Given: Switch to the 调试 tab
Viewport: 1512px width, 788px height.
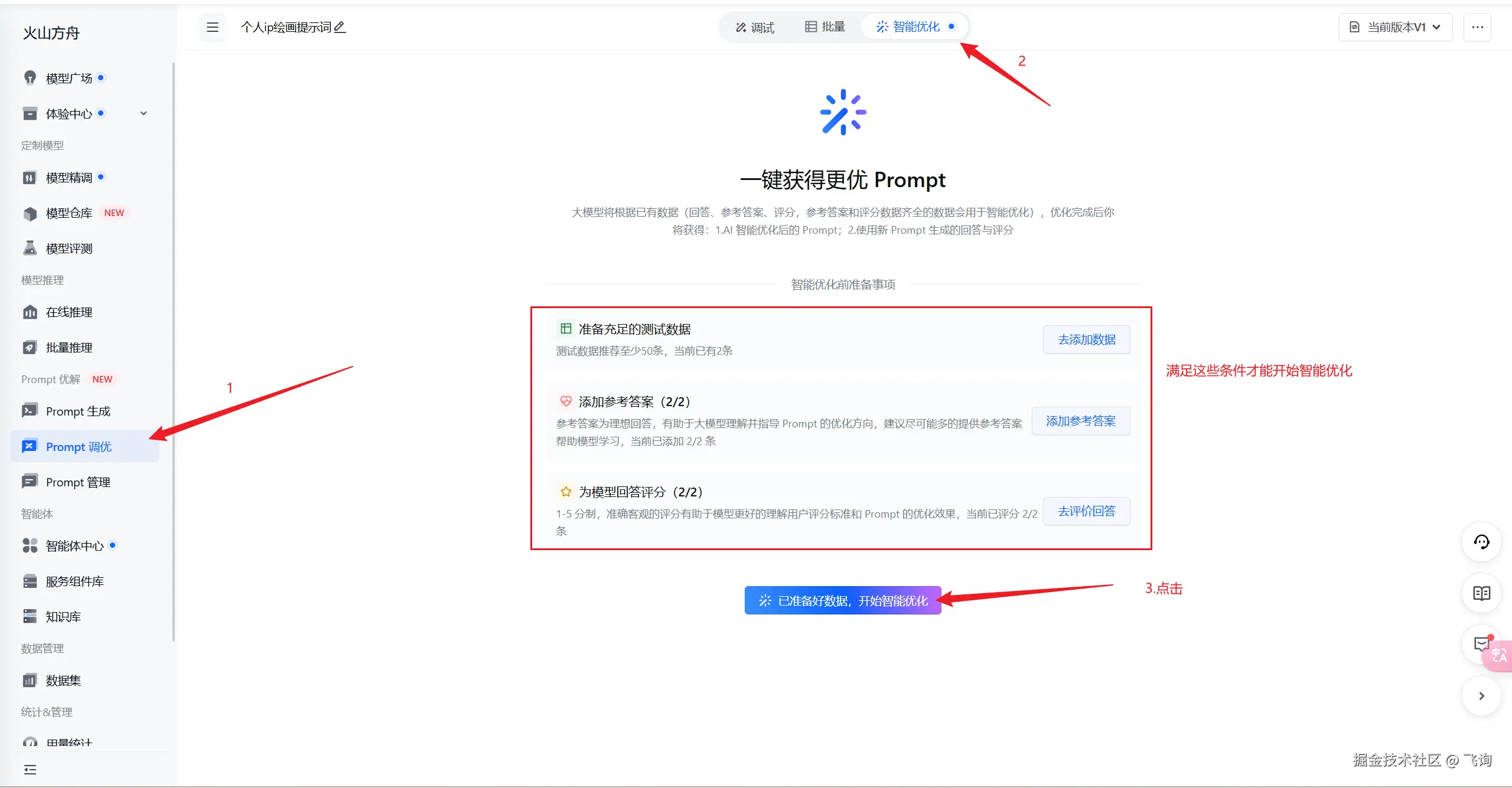Looking at the screenshot, I should pyautogui.click(x=754, y=27).
